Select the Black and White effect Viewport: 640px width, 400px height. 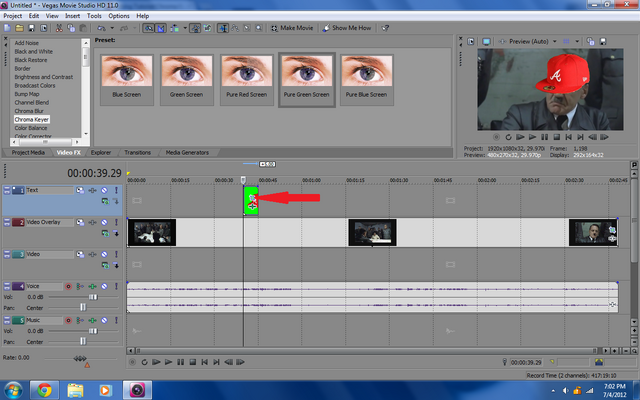coord(33,51)
